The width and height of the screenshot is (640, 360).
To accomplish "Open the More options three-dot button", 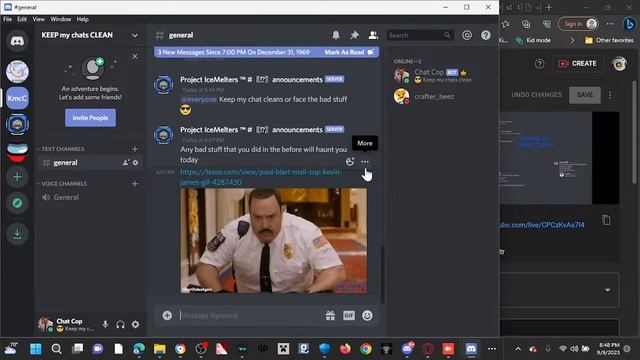I will [365, 162].
